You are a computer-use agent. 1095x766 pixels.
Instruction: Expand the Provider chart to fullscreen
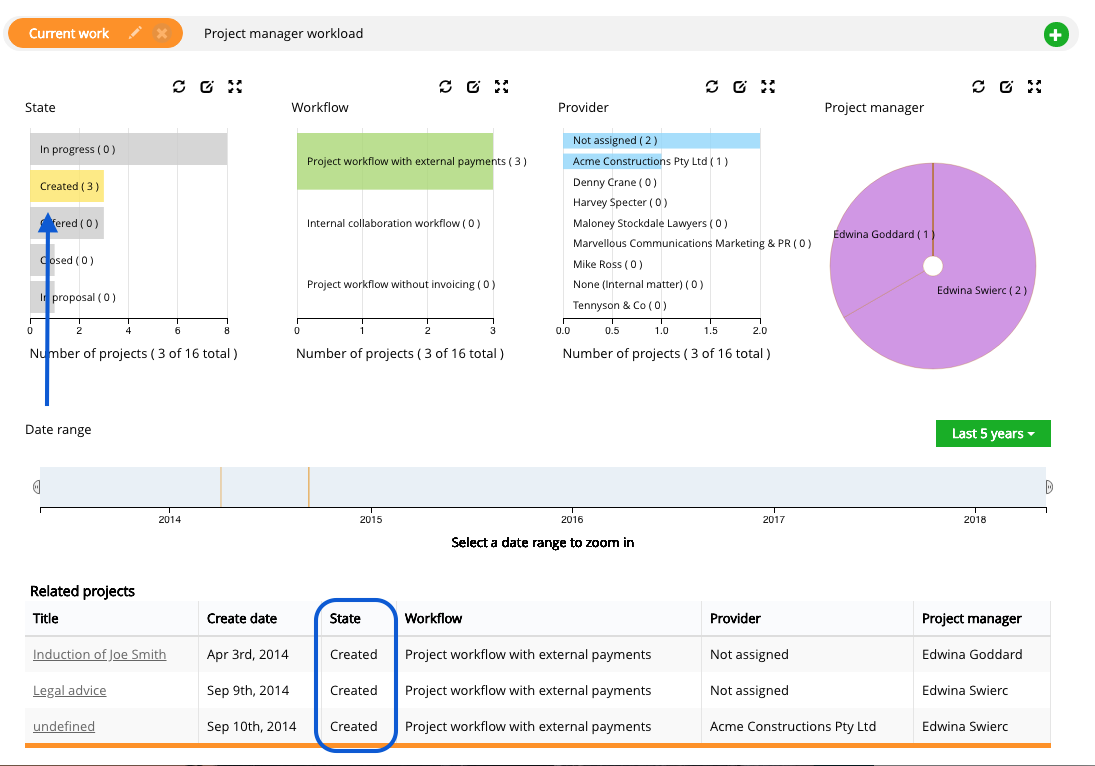coord(768,87)
